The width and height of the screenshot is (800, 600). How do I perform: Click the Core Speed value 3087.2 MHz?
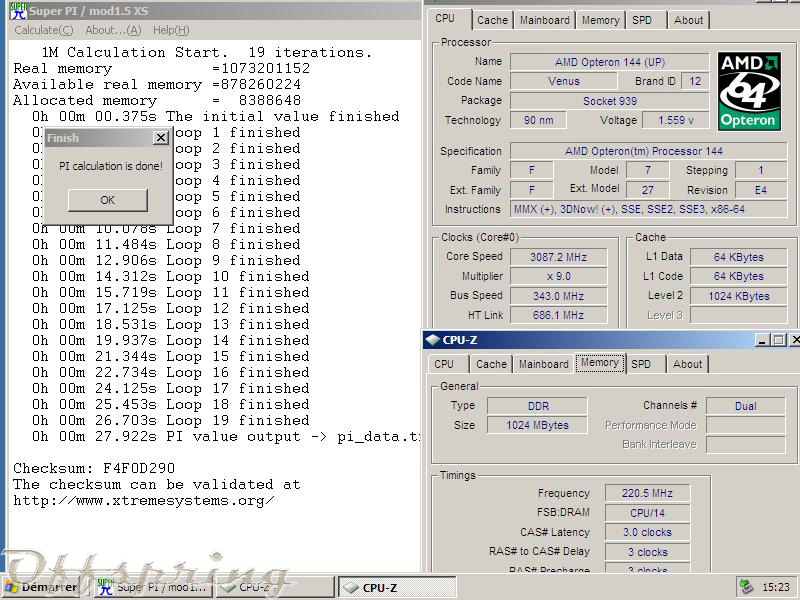pyautogui.click(x=558, y=257)
